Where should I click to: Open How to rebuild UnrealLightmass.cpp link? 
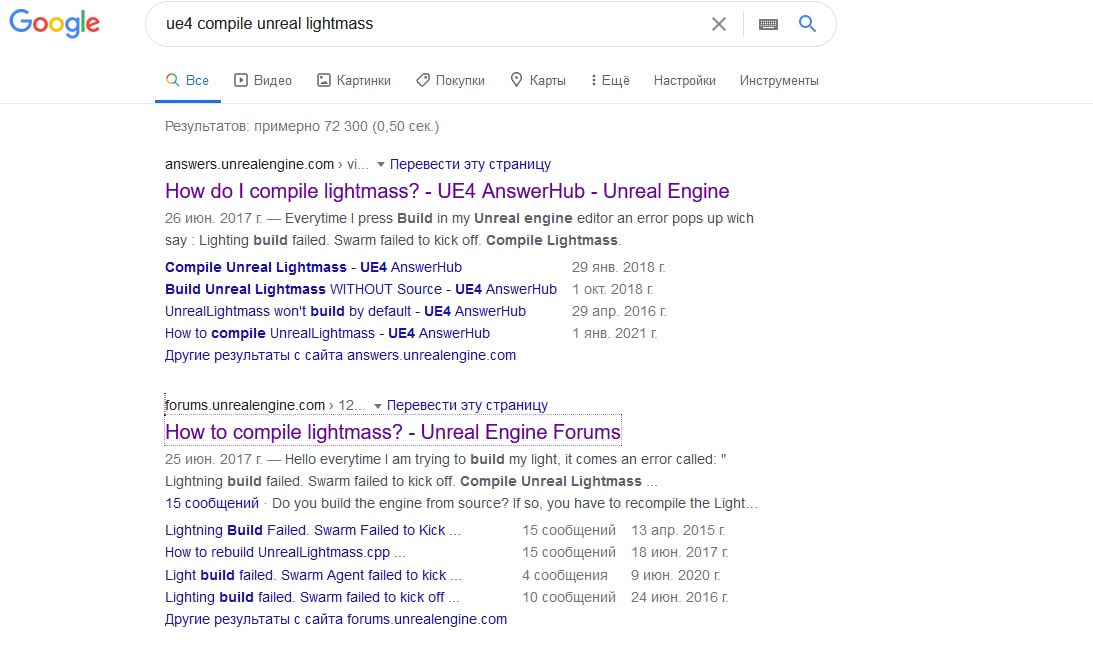pos(285,552)
